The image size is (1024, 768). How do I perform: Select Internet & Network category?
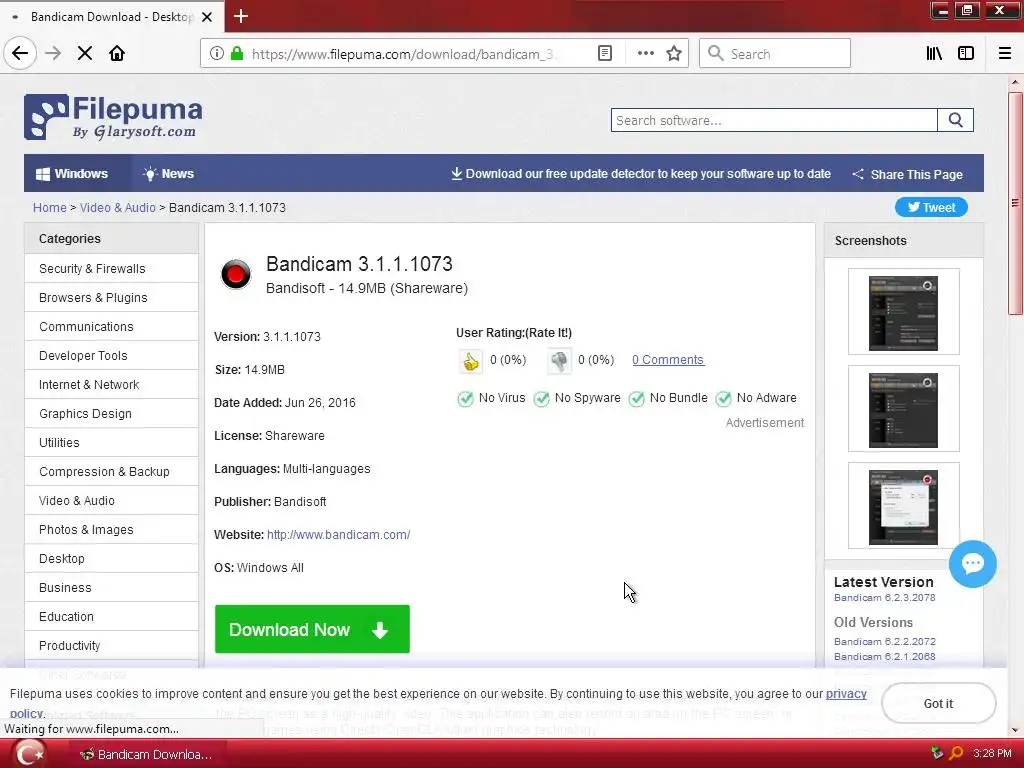[112, 385]
